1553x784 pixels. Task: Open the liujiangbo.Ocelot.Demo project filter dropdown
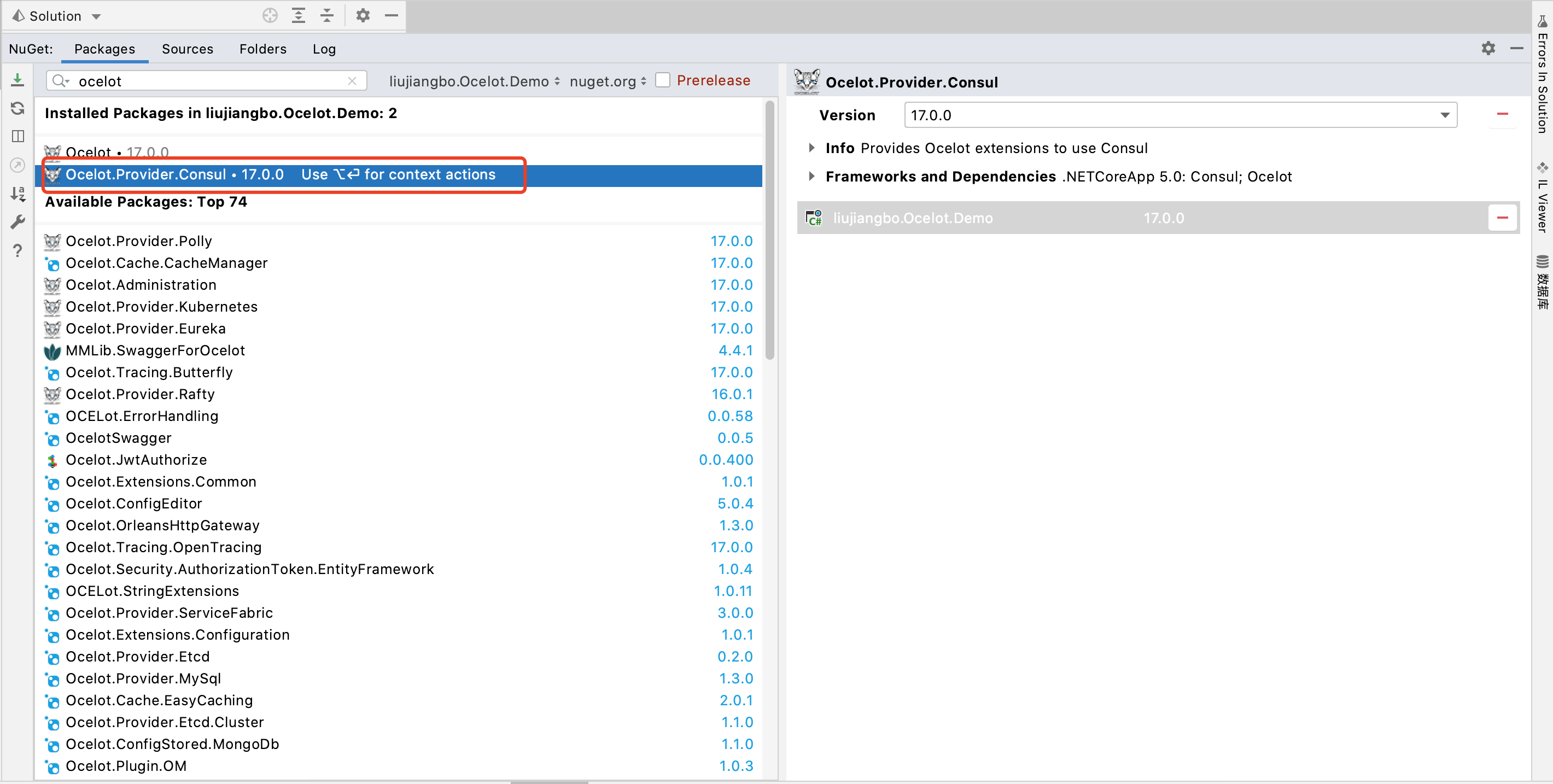(475, 81)
